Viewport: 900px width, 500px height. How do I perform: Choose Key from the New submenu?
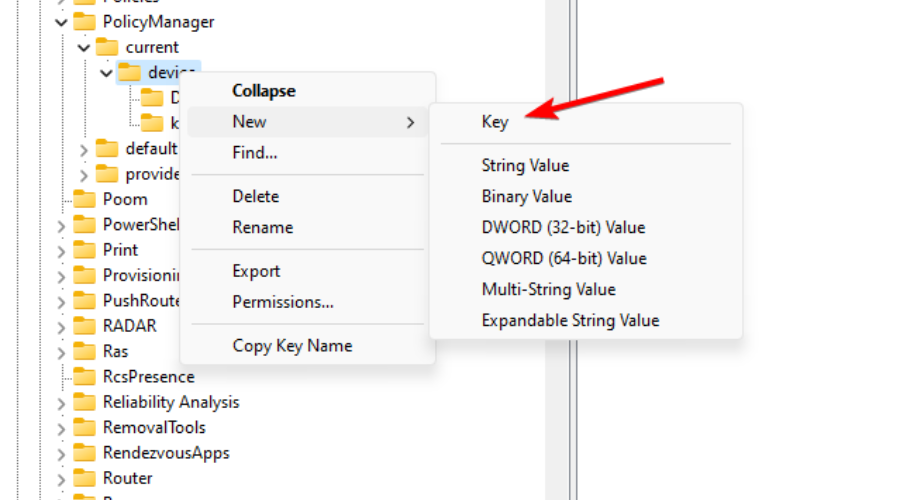pyautogui.click(x=495, y=122)
